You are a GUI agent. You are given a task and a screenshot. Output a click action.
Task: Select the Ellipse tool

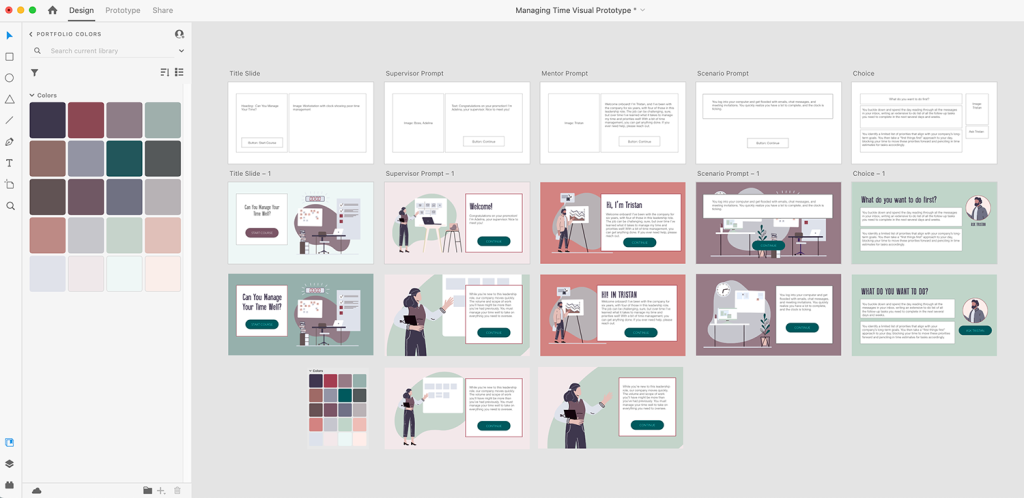10,78
